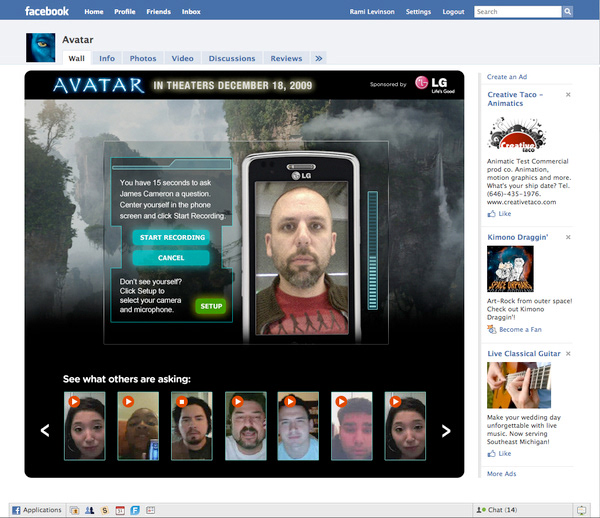Open the video thumbnail with the blue can
The height and width of the screenshot is (518, 600).
click(138, 426)
